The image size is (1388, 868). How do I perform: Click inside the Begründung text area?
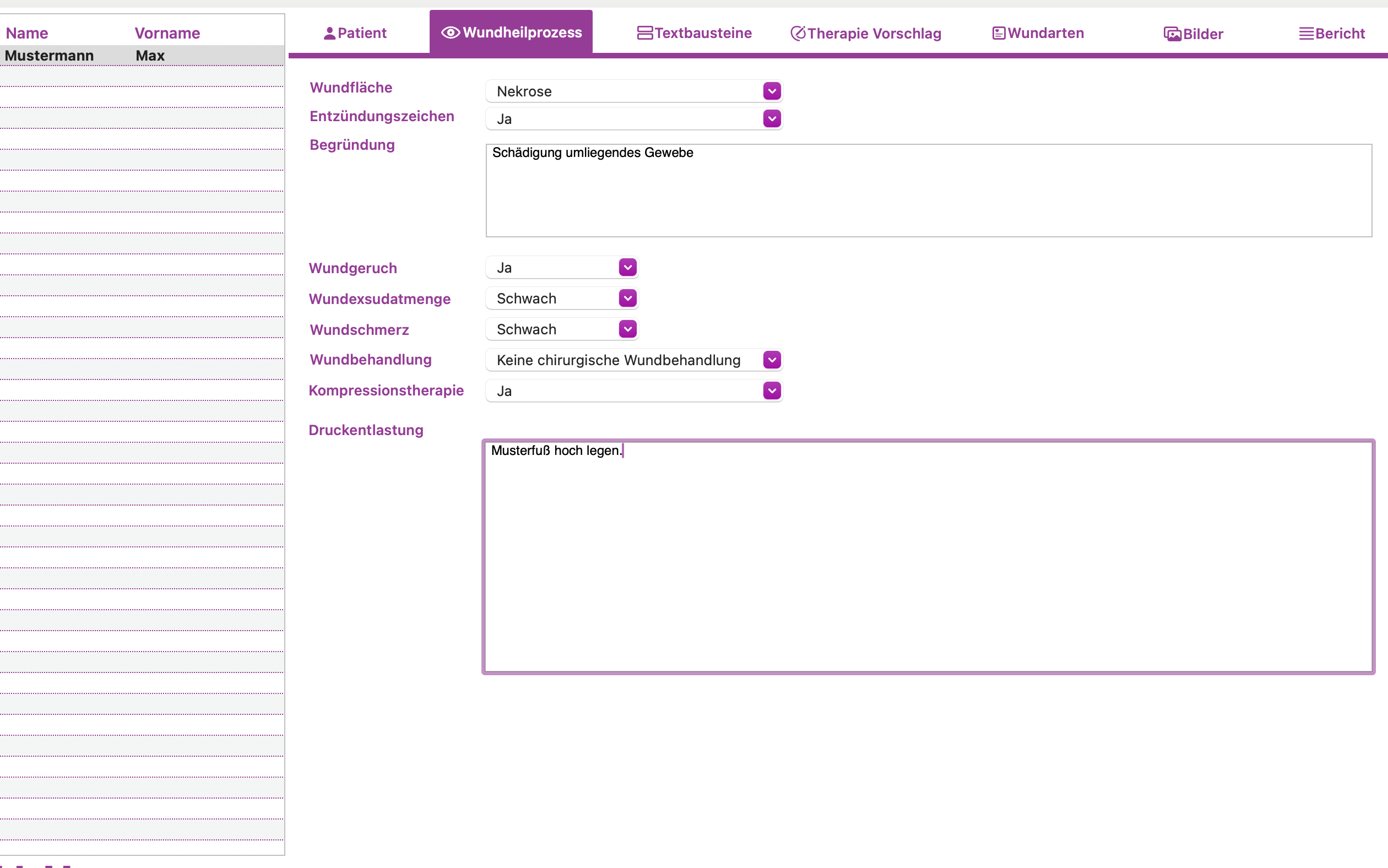tap(918, 189)
